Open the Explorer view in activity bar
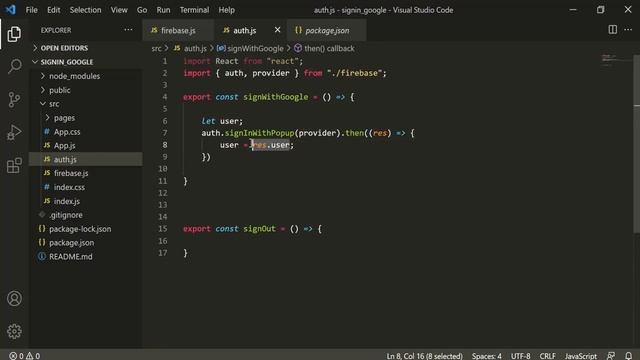This screenshot has height=360, width=640. coord(14,34)
